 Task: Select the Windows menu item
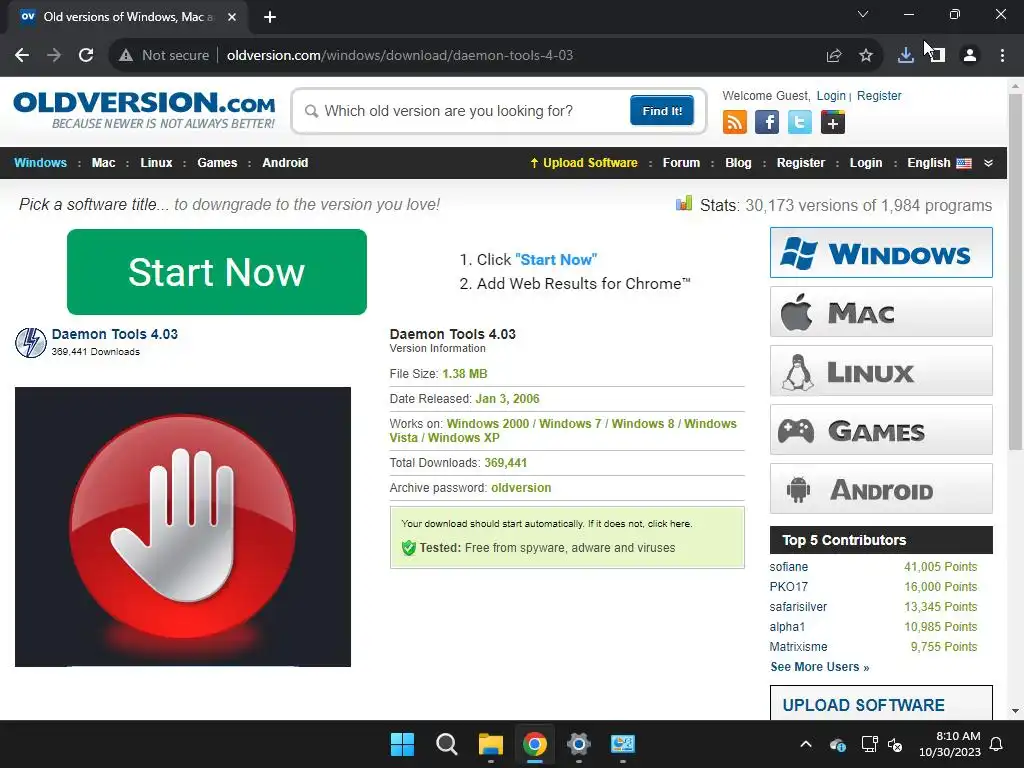click(x=40, y=163)
